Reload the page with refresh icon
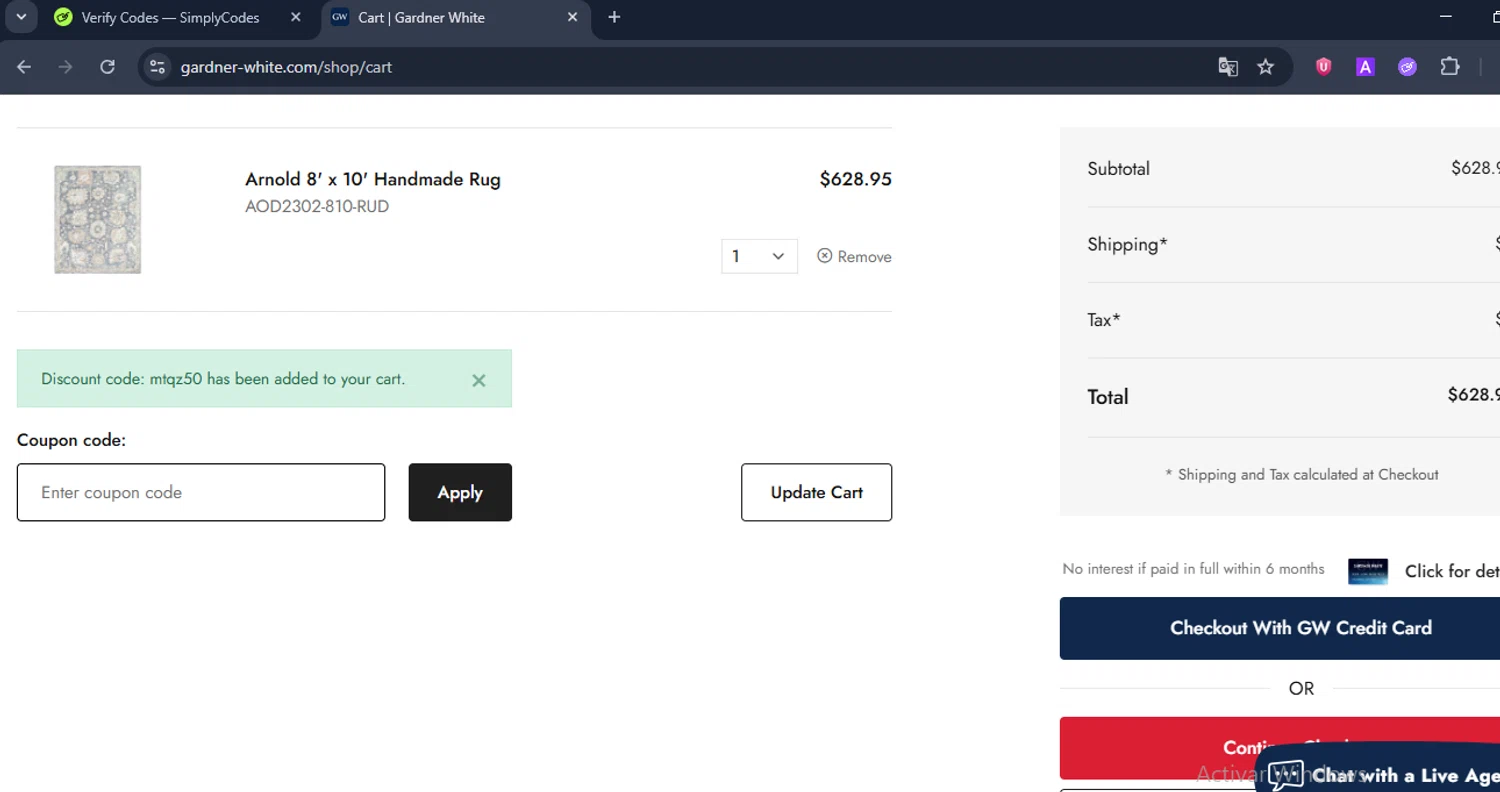The height and width of the screenshot is (792, 1500). 107,67
